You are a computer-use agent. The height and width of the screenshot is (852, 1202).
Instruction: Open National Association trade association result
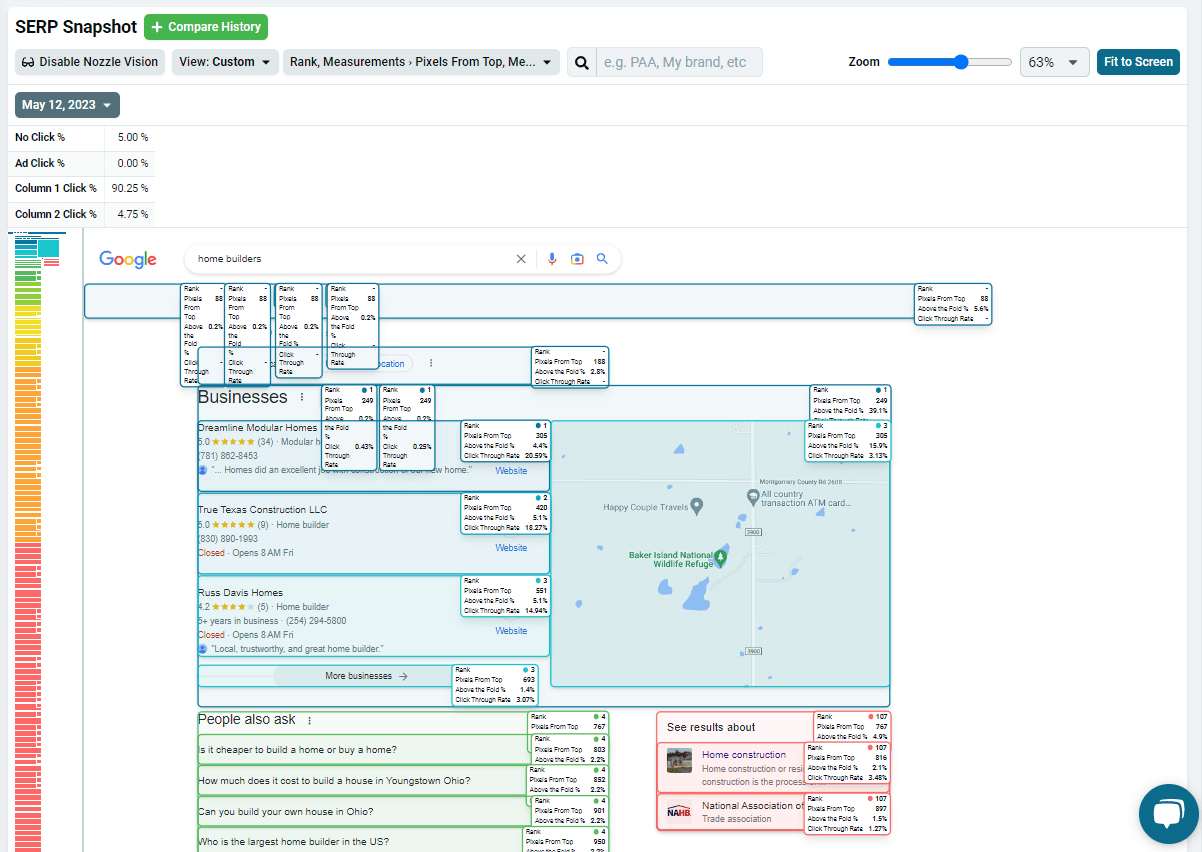(x=752, y=805)
